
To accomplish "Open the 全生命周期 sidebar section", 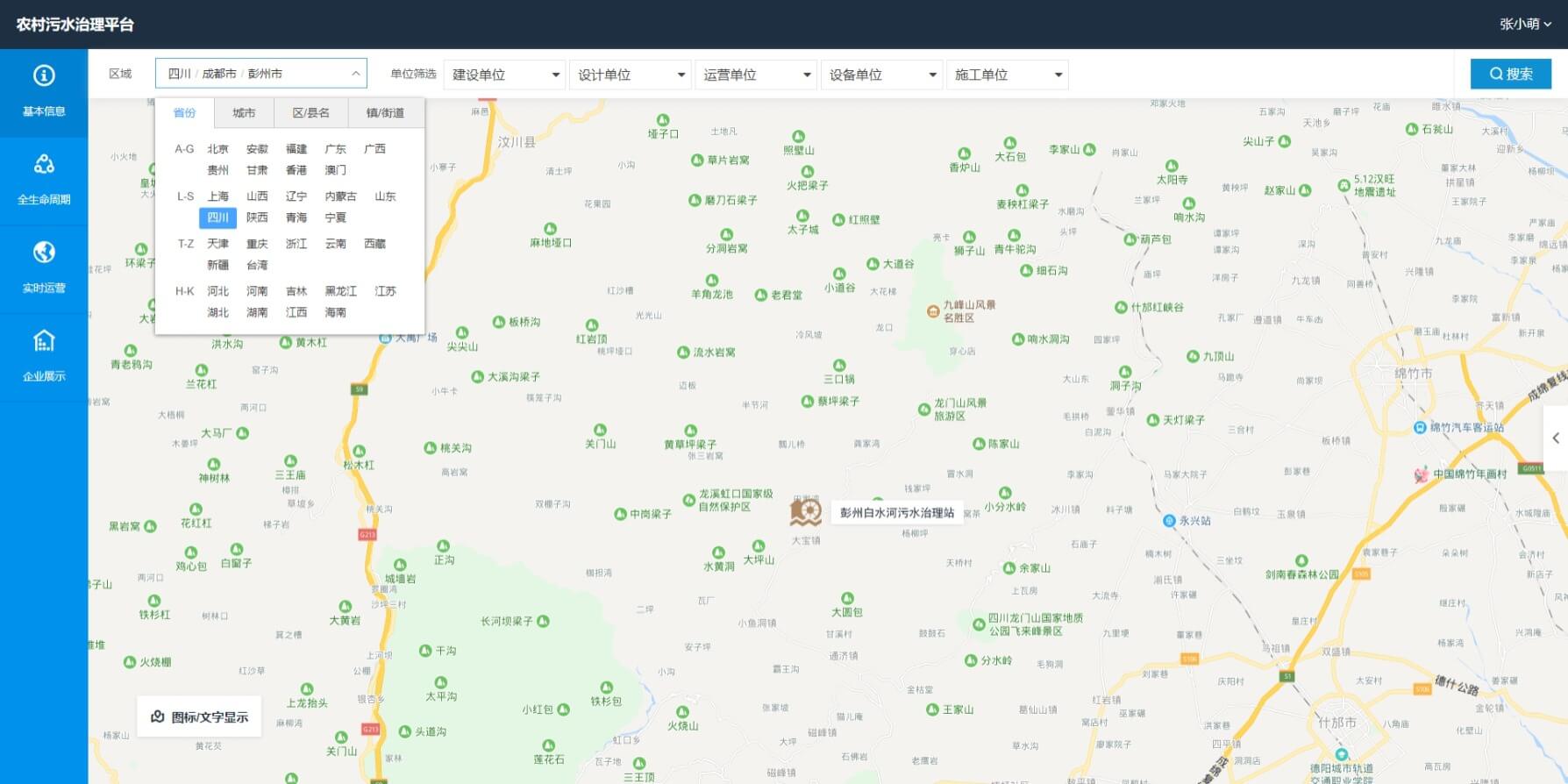I will [44, 180].
